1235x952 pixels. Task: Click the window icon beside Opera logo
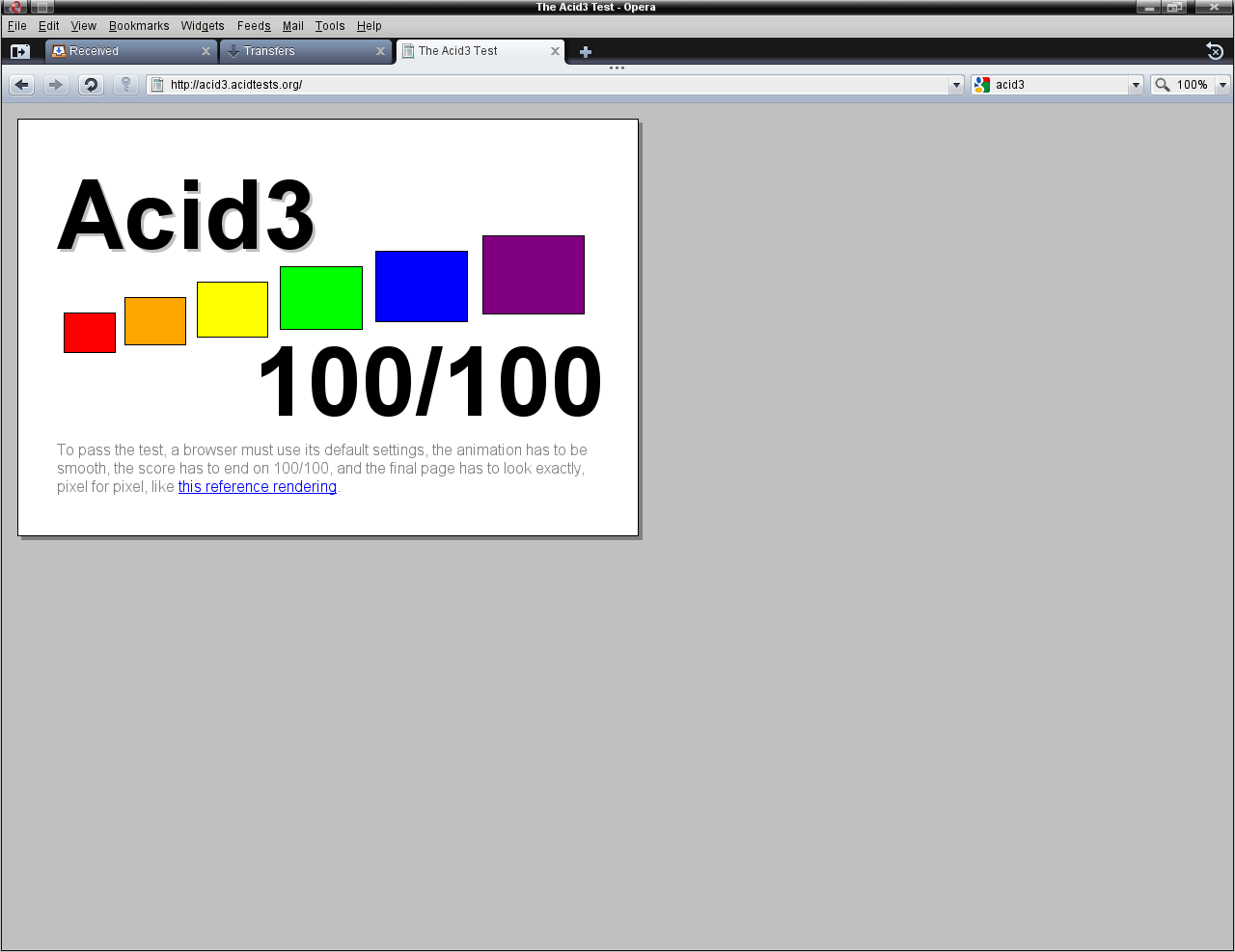[41, 7]
